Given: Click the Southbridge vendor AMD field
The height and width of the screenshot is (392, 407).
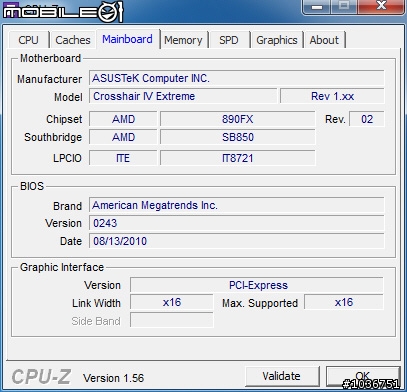Looking at the screenshot, I should 123,137.
